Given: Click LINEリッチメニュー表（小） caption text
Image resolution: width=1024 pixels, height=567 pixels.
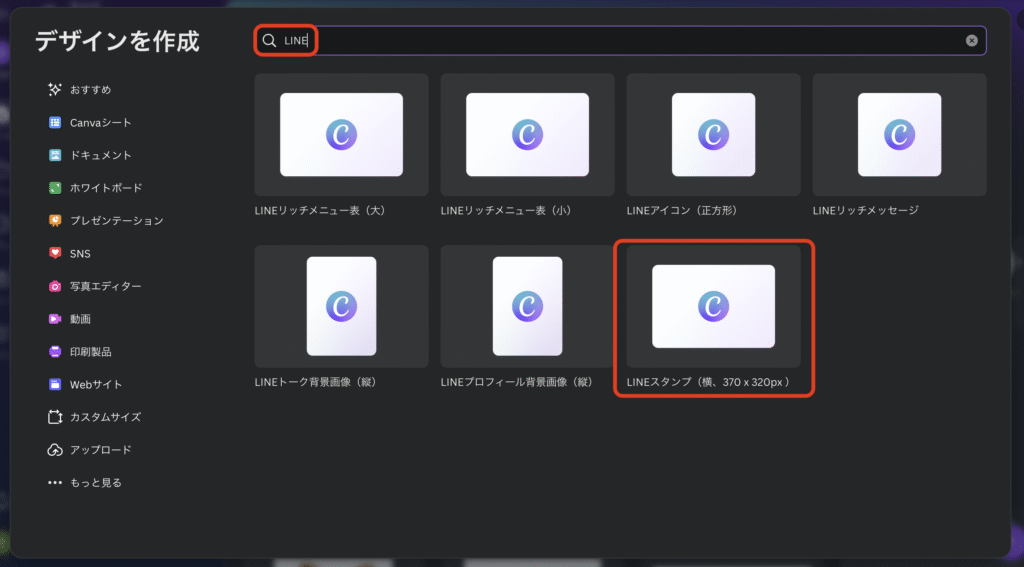Looking at the screenshot, I should (x=506, y=210).
